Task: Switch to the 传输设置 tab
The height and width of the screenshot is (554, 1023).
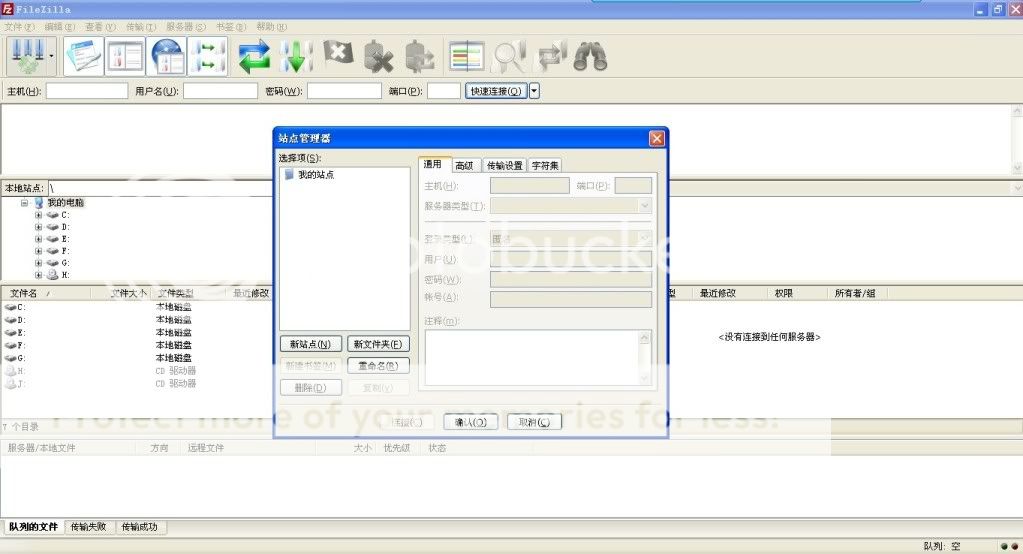Action: [505, 166]
